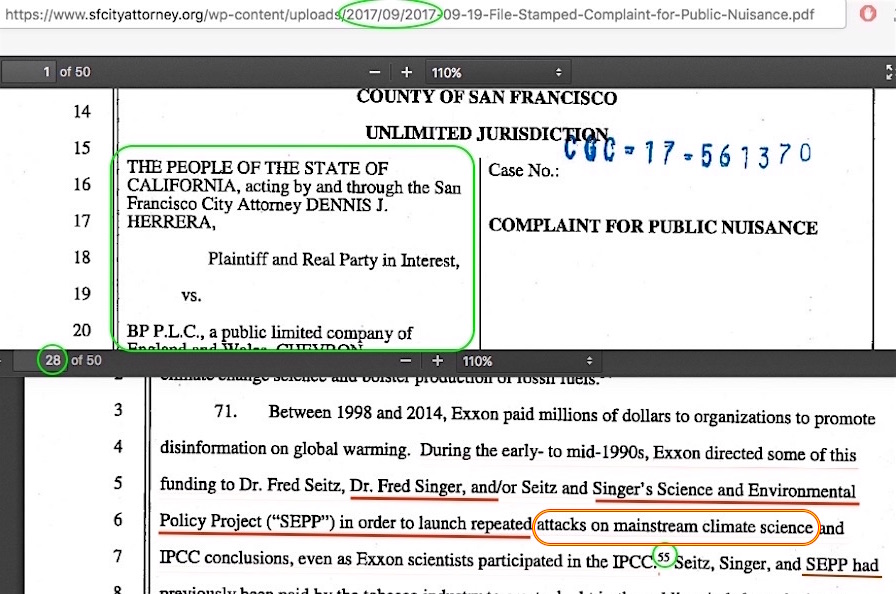Zoom in on the upper PDF viewer
896x594 pixels.
(406, 73)
